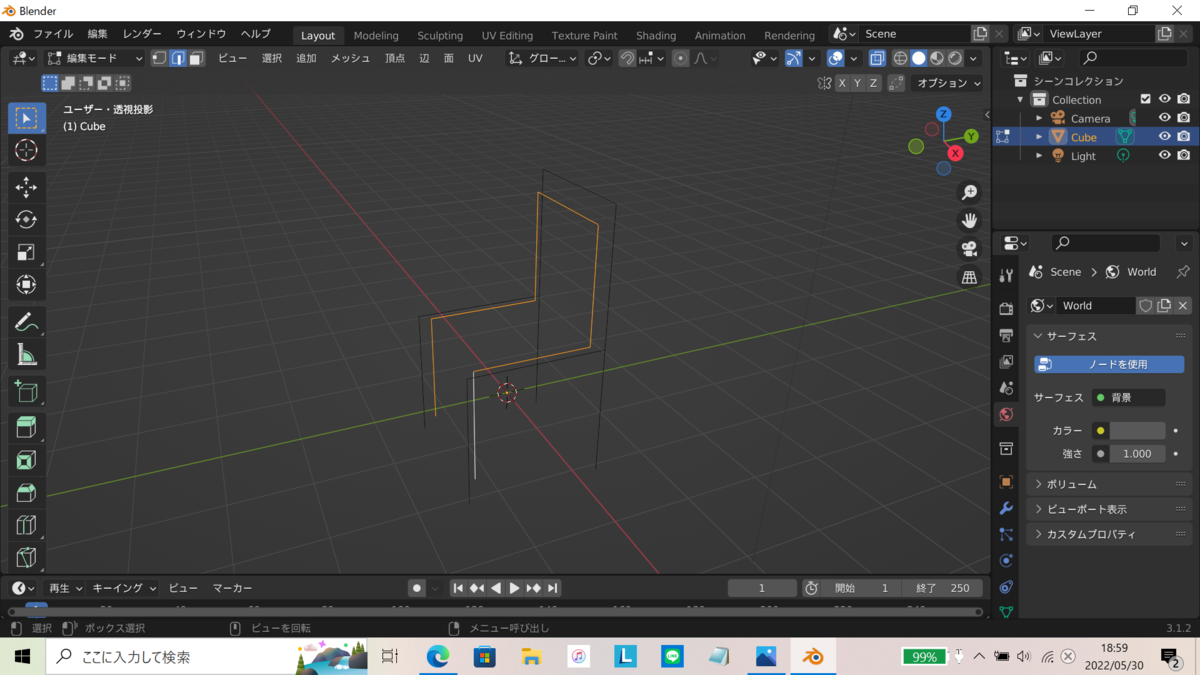1200x675 pixels.
Task: Activate the Transform tool
Action: click(x=27, y=285)
